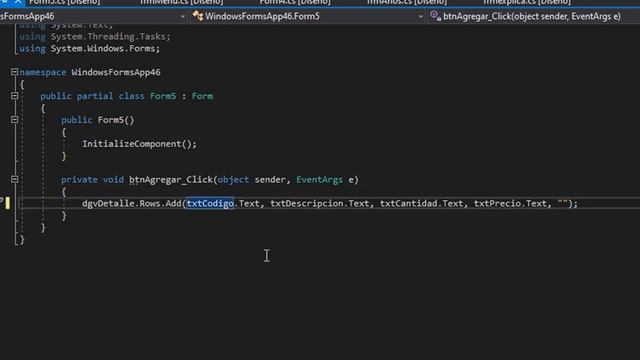This screenshot has height=360, width=640.
Task: Click the private keyword of btnAgregar_Click
Action: click(x=79, y=180)
